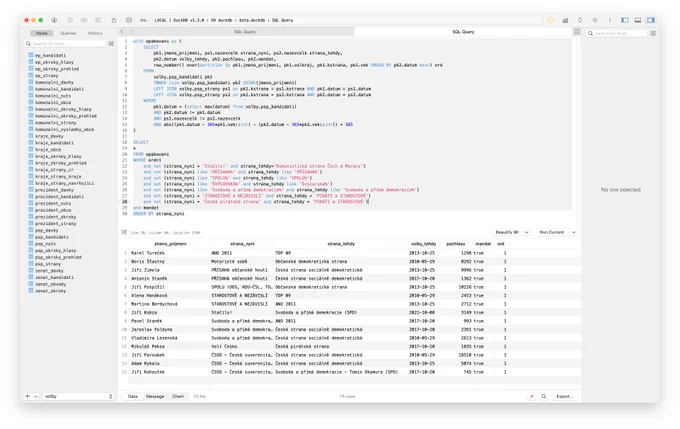Viewport: 680px width, 429px height.
Task: Focus the Search for item field
Action: pyautogui.click(x=65, y=44)
